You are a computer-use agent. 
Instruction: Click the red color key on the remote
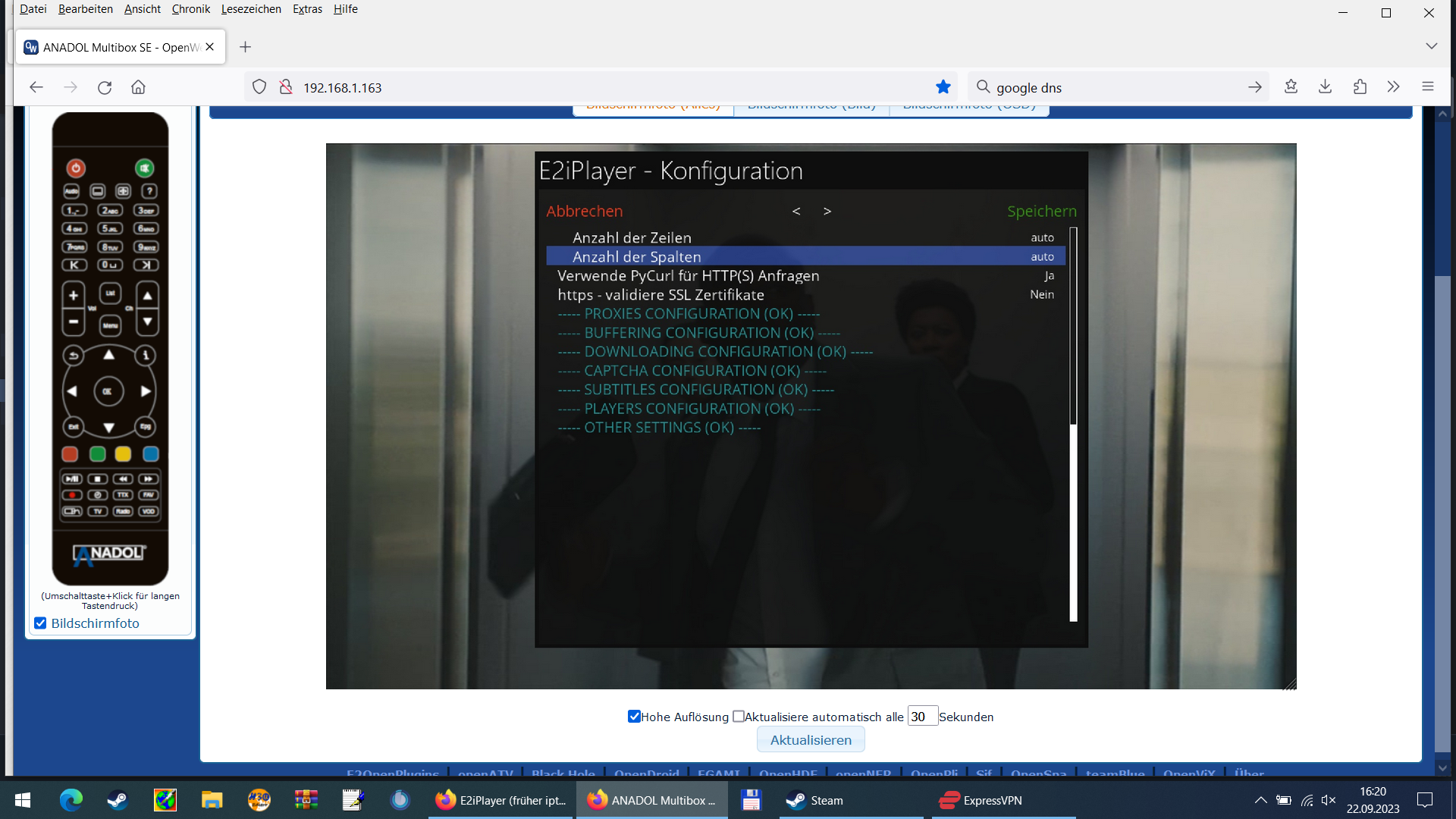(70, 454)
